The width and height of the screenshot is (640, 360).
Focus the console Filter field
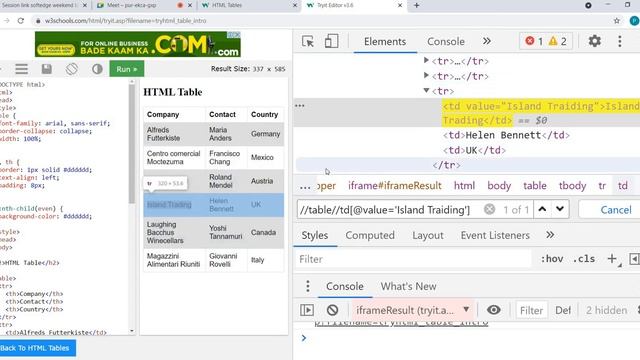point(531,310)
